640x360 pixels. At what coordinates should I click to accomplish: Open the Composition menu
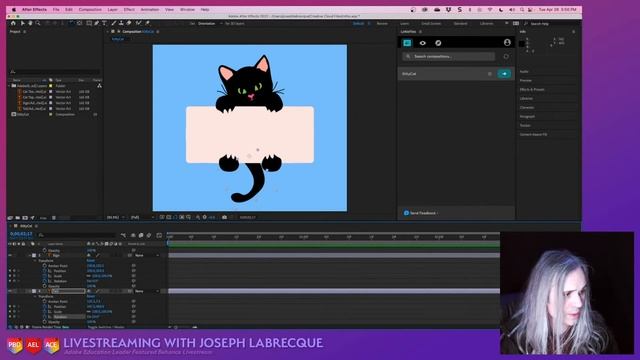[x=90, y=9]
